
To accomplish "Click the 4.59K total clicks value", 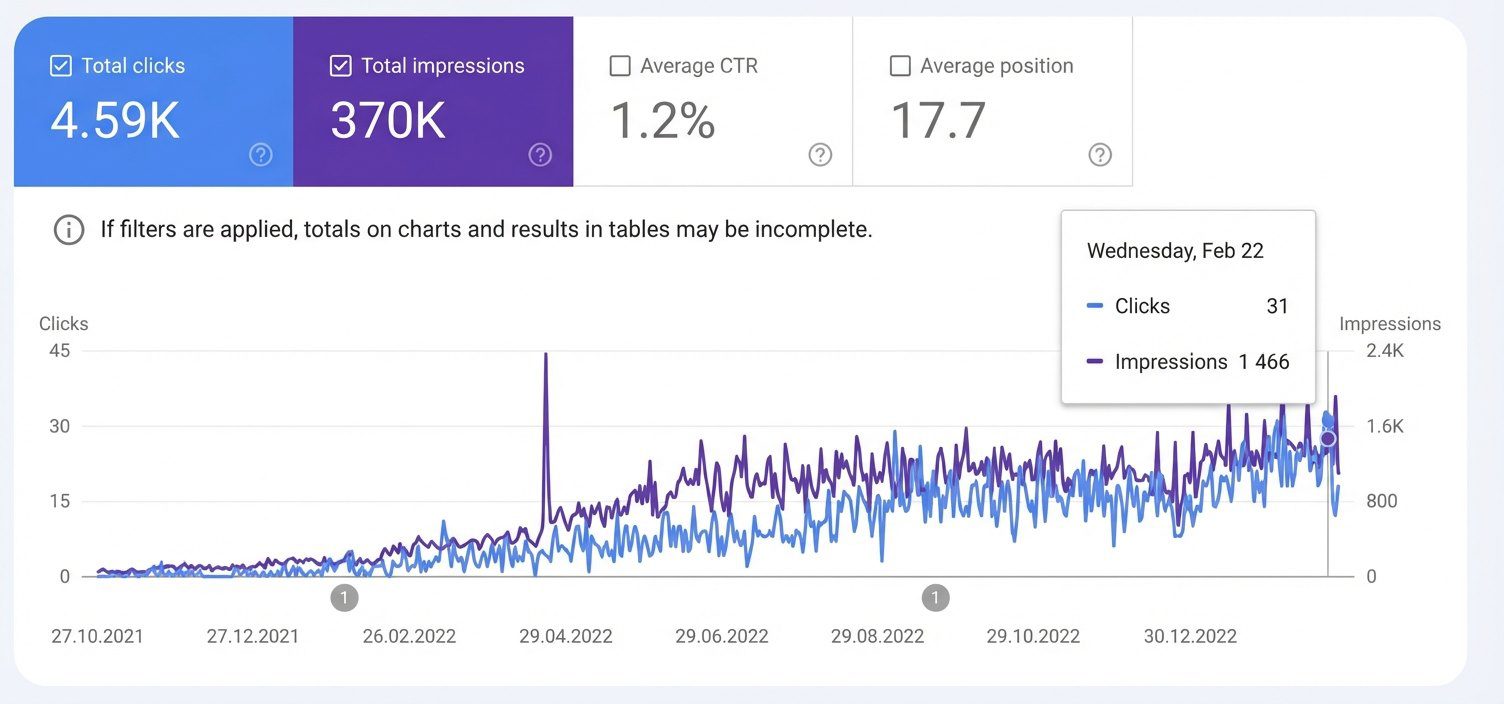I will (x=115, y=121).
